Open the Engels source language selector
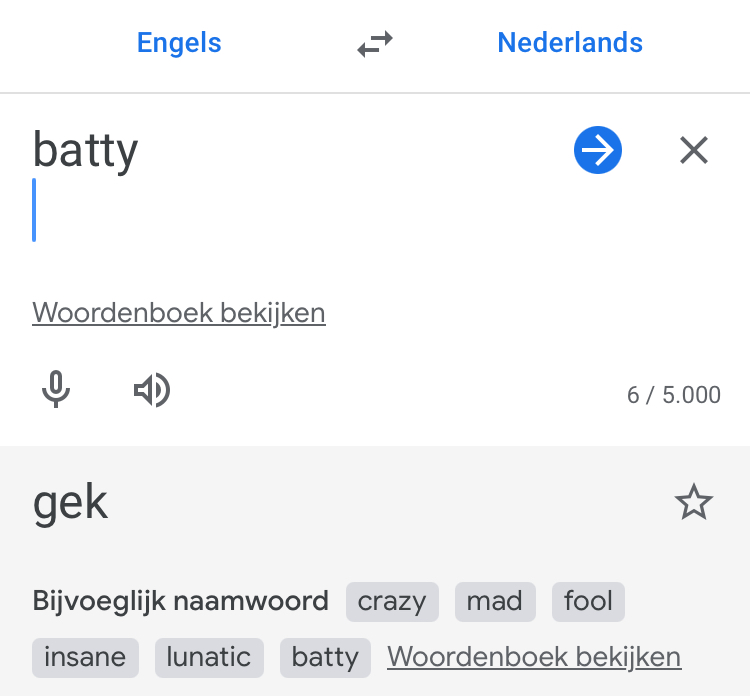750x696 pixels. tap(179, 43)
